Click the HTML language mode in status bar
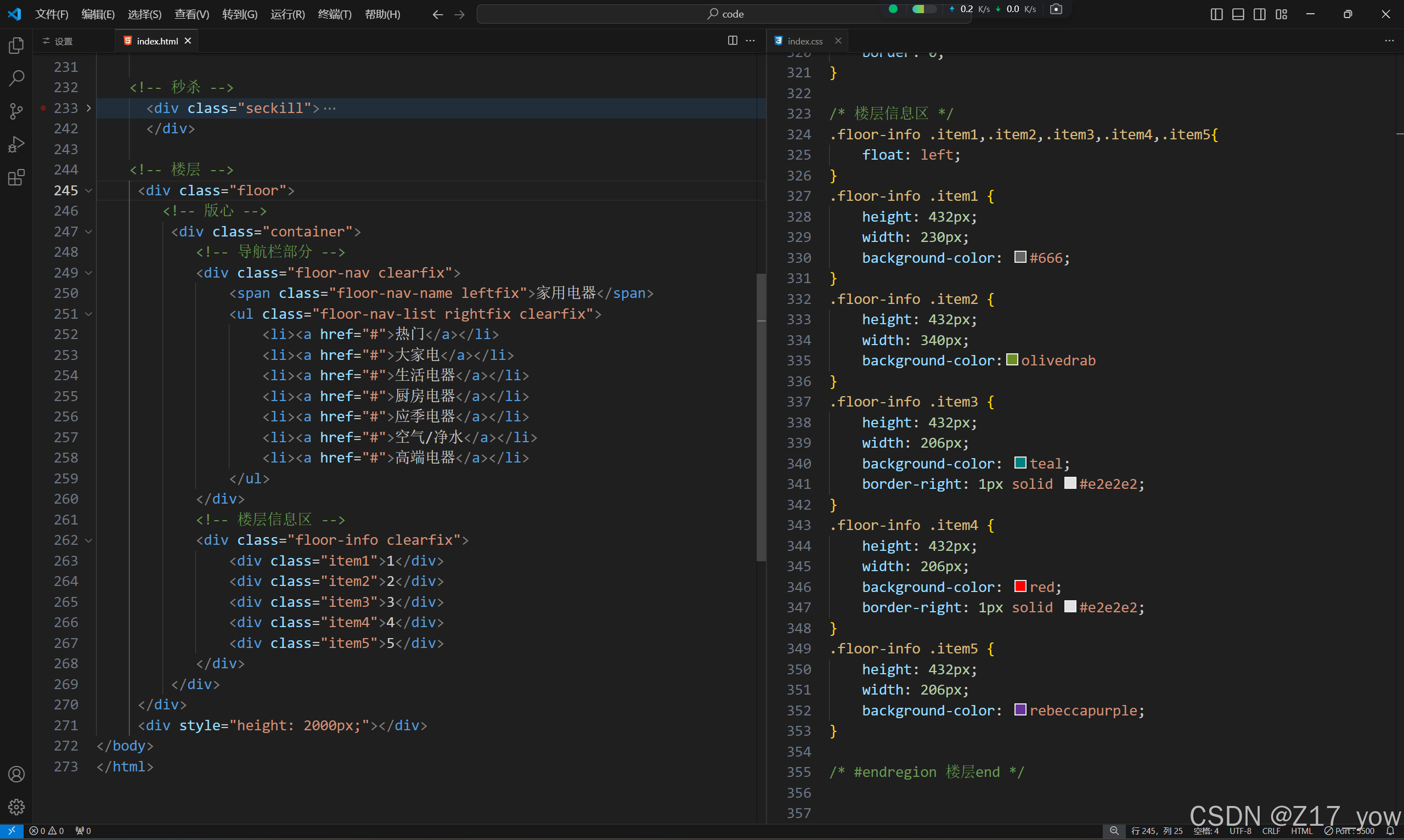The image size is (1404, 840). [1301, 831]
